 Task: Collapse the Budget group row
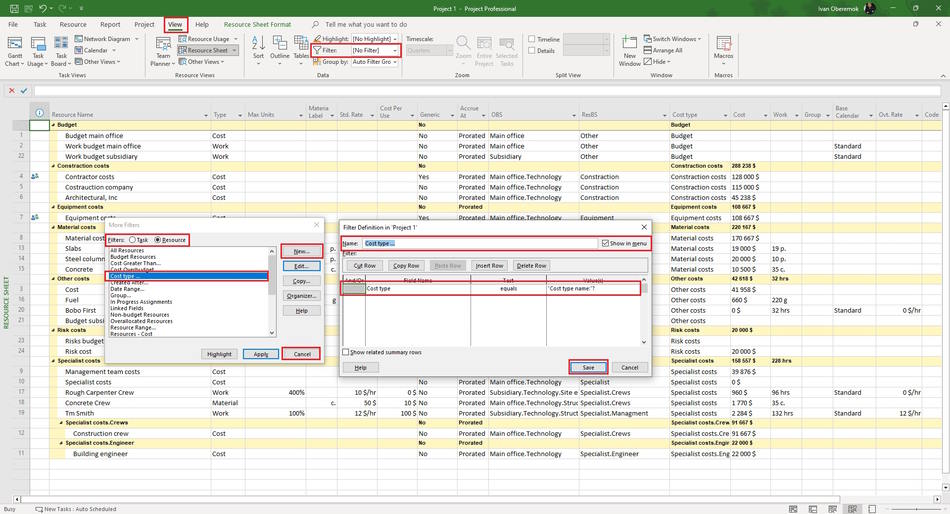(x=53, y=125)
